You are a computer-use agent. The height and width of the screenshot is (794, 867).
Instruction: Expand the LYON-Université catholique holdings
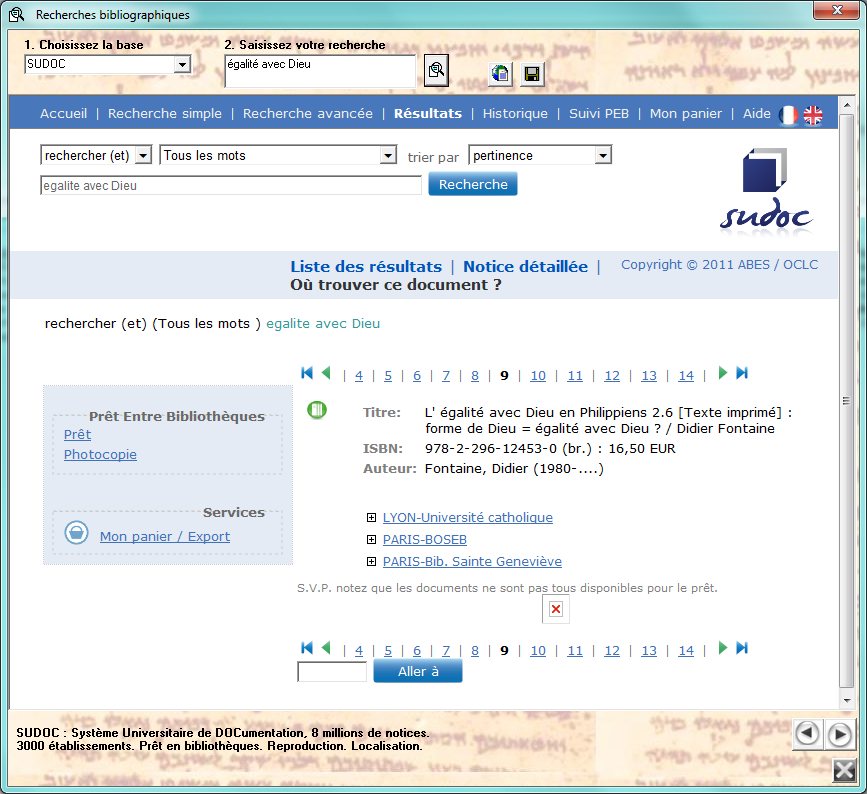pos(372,518)
